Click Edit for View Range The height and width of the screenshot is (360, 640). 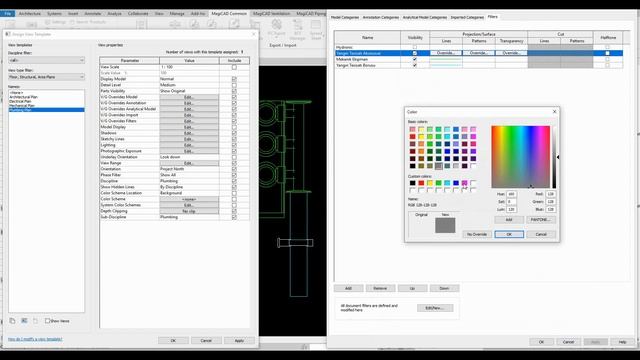click(189, 163)
